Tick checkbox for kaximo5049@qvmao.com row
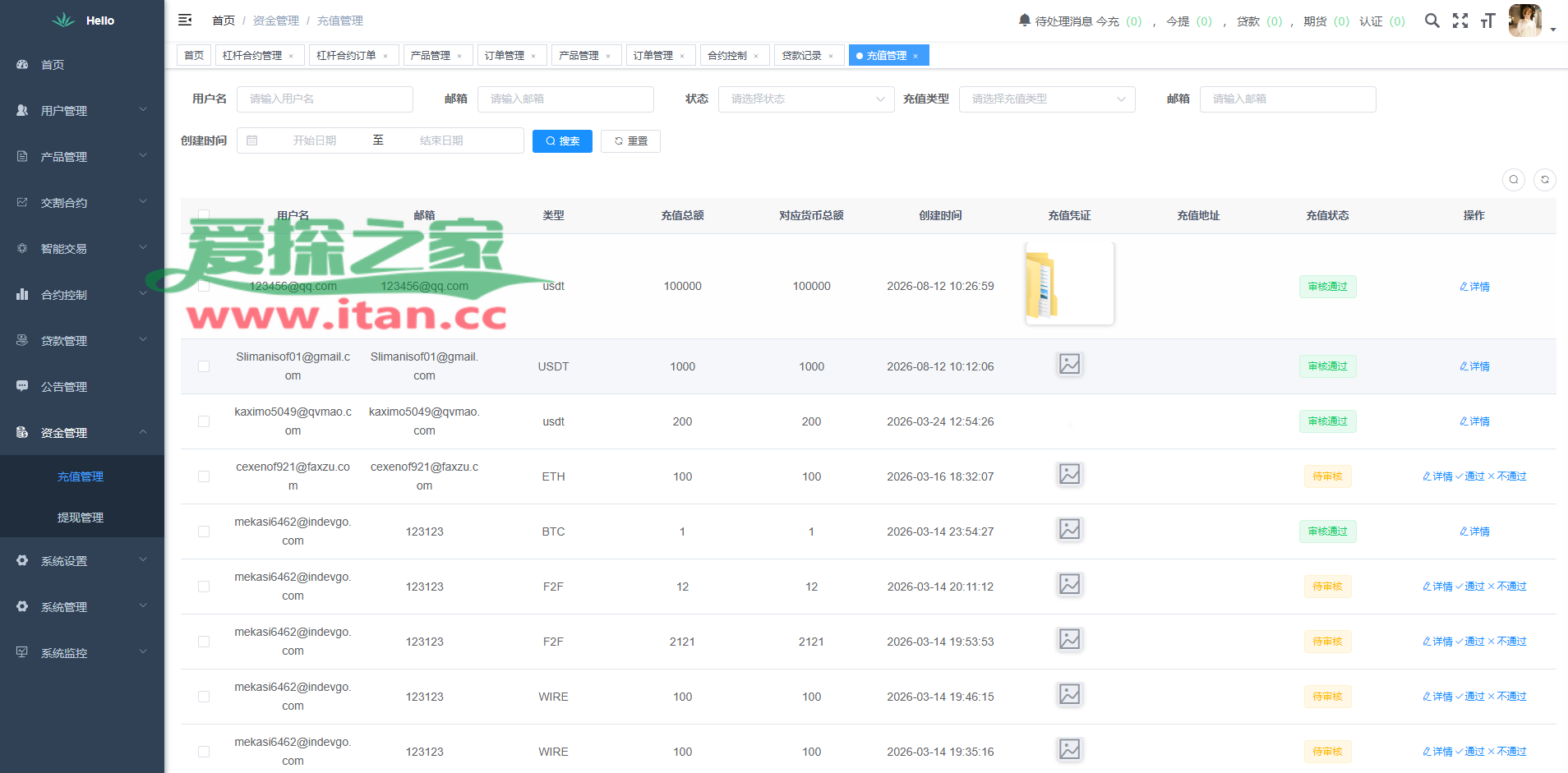Screen dimensions: 1568x773 pos(204,421)
